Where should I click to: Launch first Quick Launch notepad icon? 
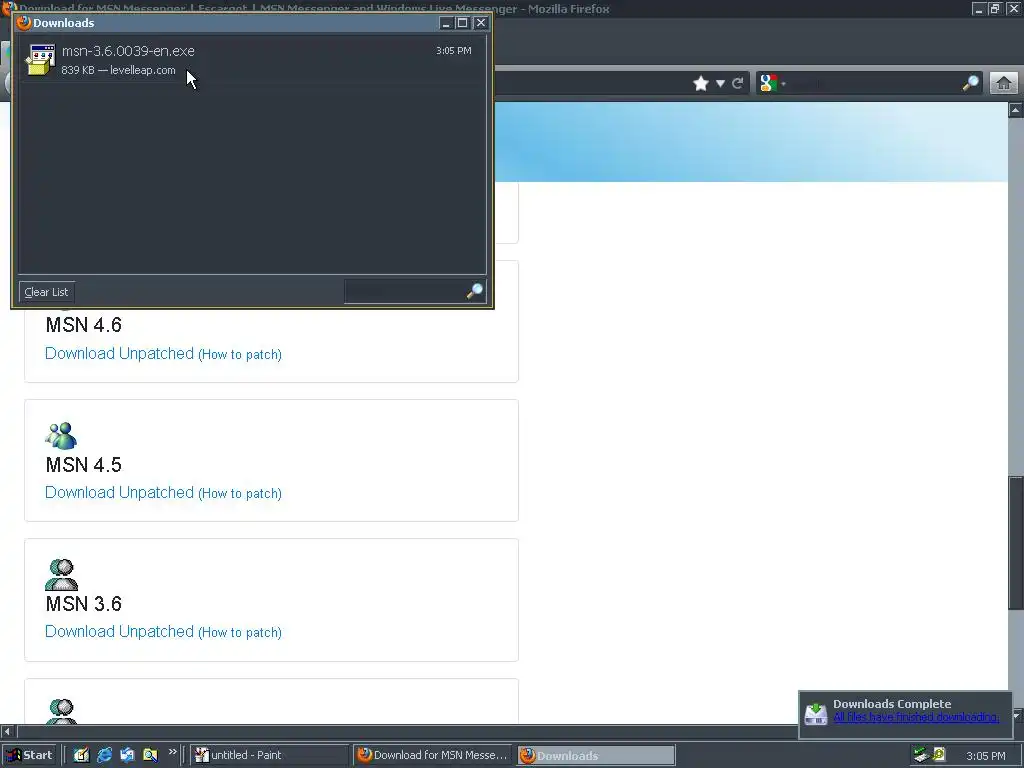(81, 755)
